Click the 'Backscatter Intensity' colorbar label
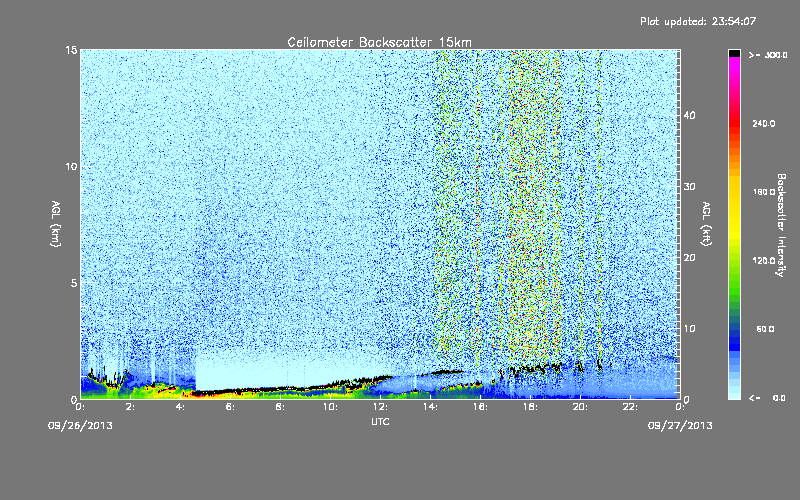This screenshot has width=800, height=500. pyautogui.click(x=781, y=225)
